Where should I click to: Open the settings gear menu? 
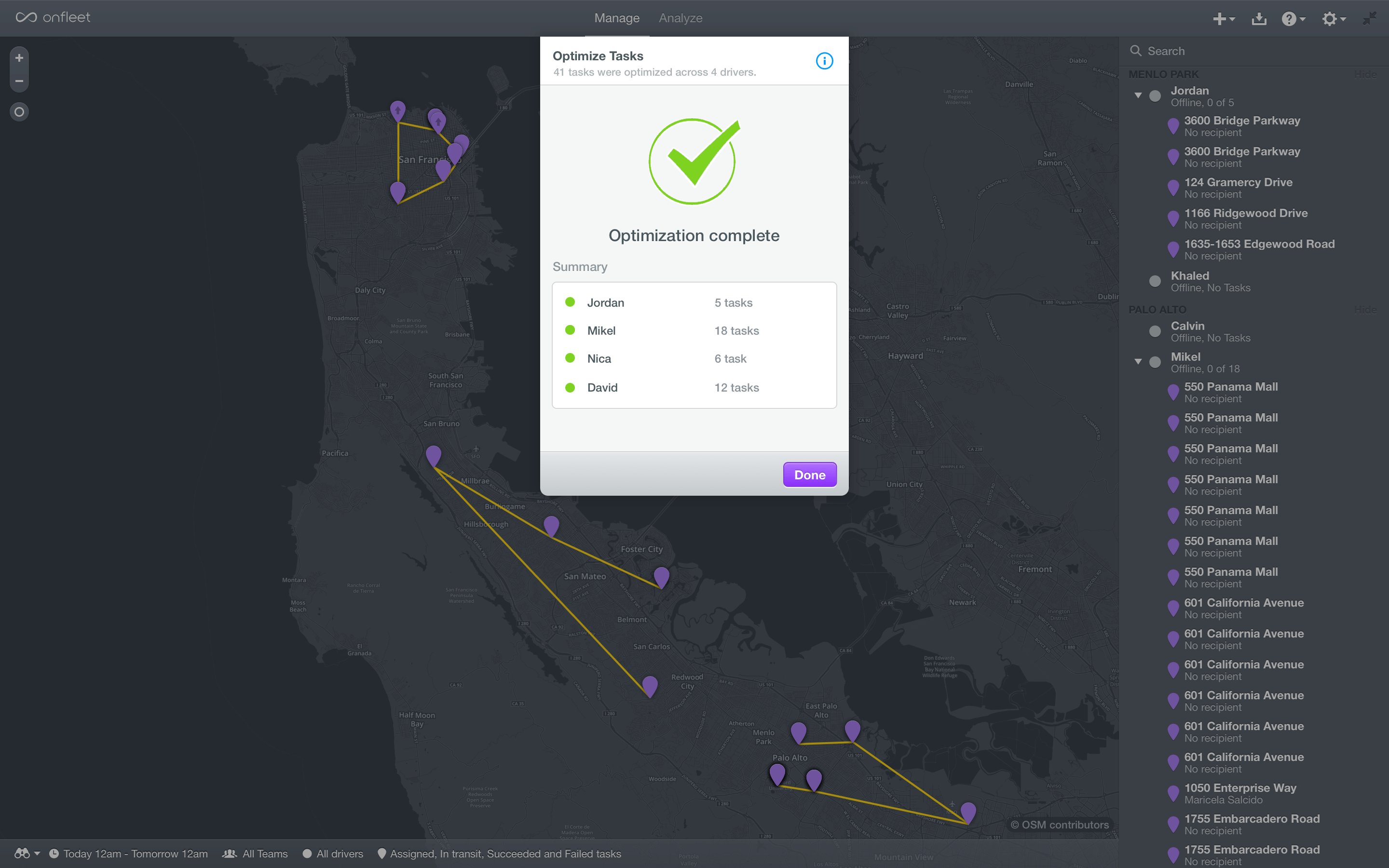1332,19
